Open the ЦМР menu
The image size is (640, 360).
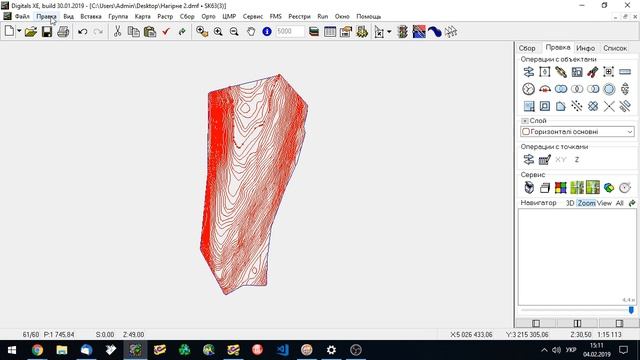tap(229, 17)
